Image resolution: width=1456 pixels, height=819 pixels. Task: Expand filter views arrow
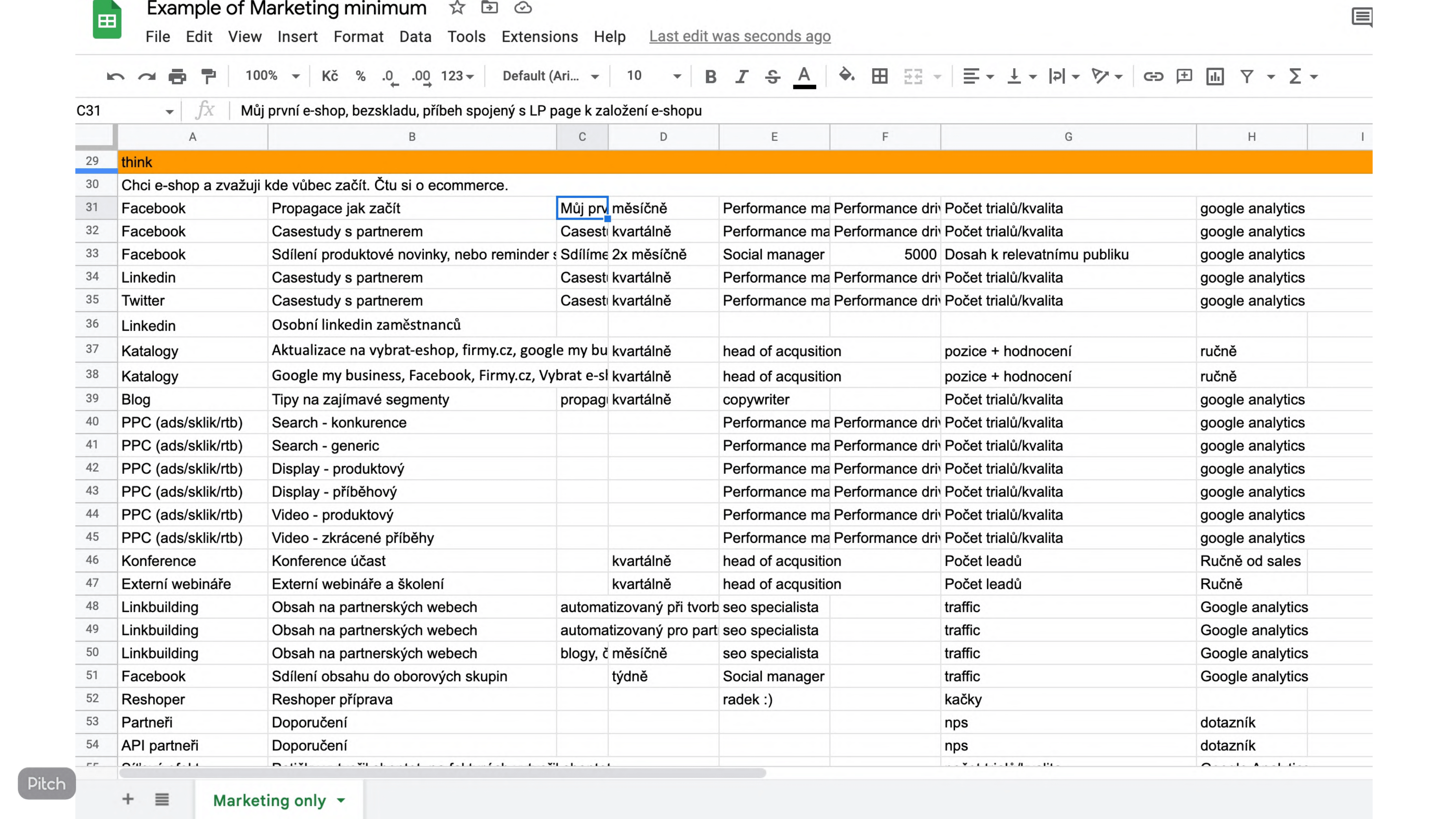point(1271,77)
